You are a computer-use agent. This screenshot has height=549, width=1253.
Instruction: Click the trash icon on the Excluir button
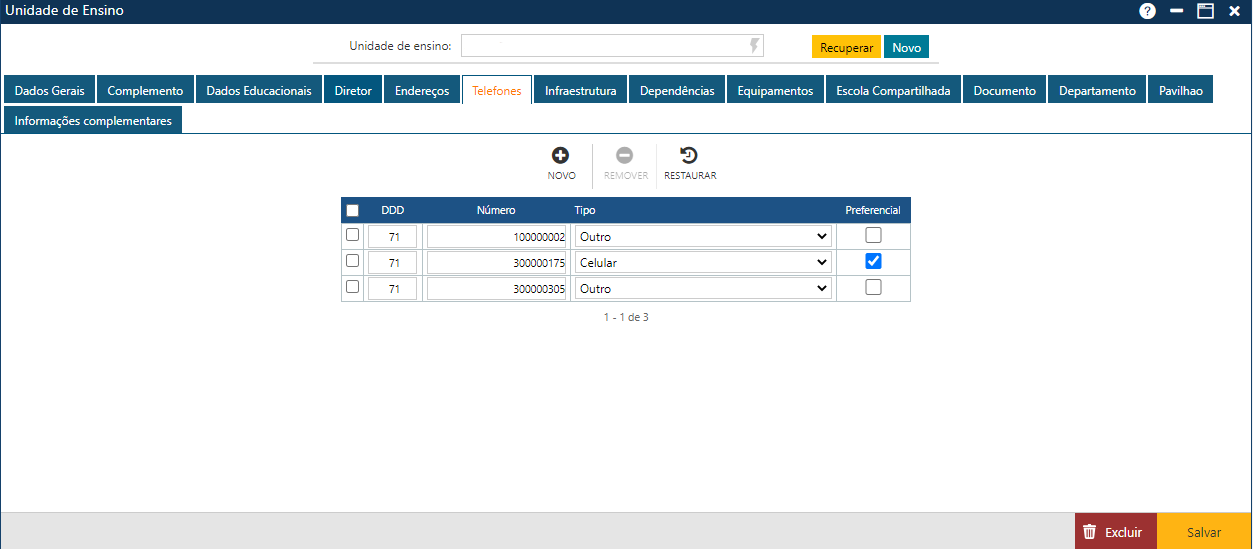[1090, 533]
